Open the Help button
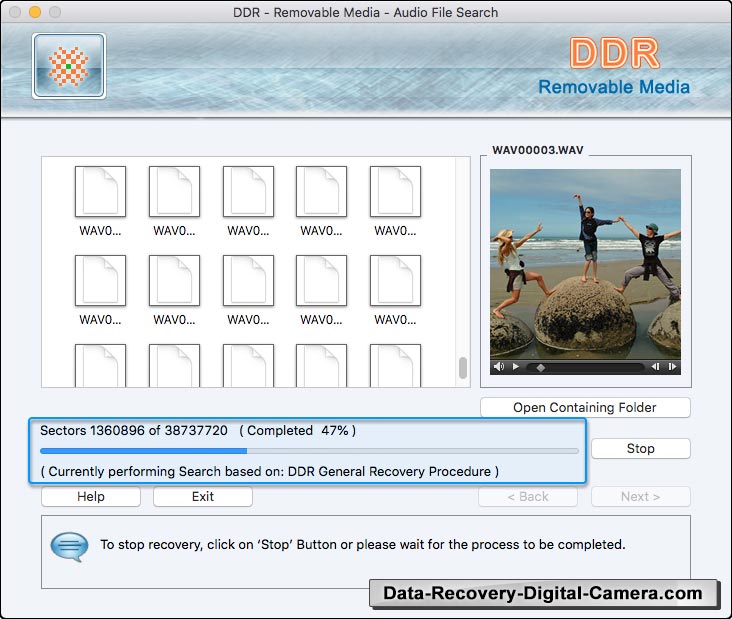732x619 pixels. (91, 496)
